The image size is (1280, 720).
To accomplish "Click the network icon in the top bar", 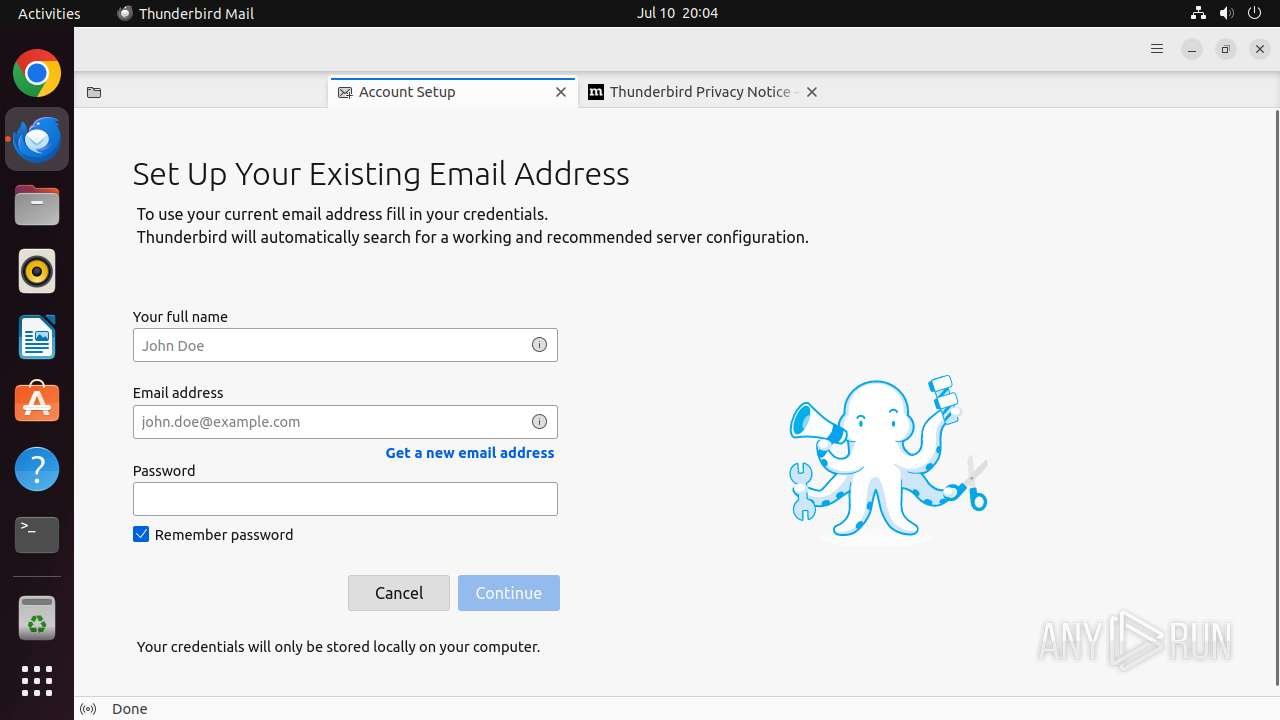I will tap(1198, 13).
